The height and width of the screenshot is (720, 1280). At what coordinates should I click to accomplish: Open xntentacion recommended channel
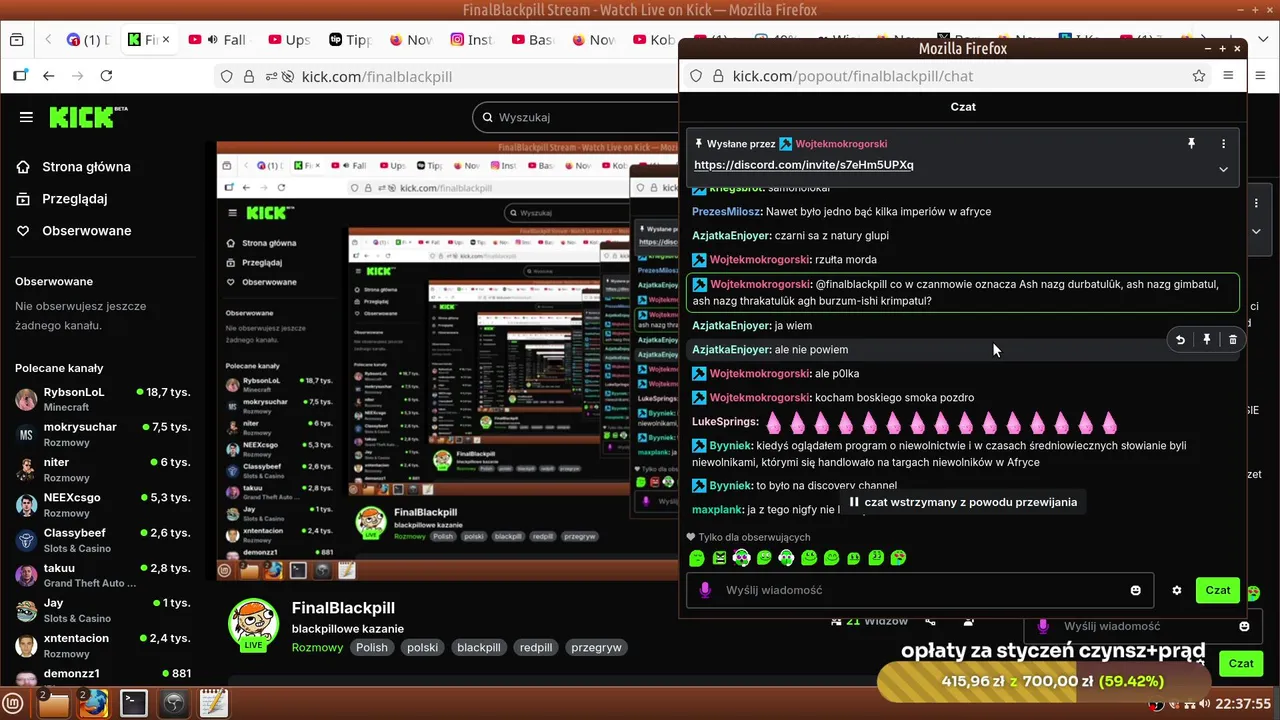[103, 645]
